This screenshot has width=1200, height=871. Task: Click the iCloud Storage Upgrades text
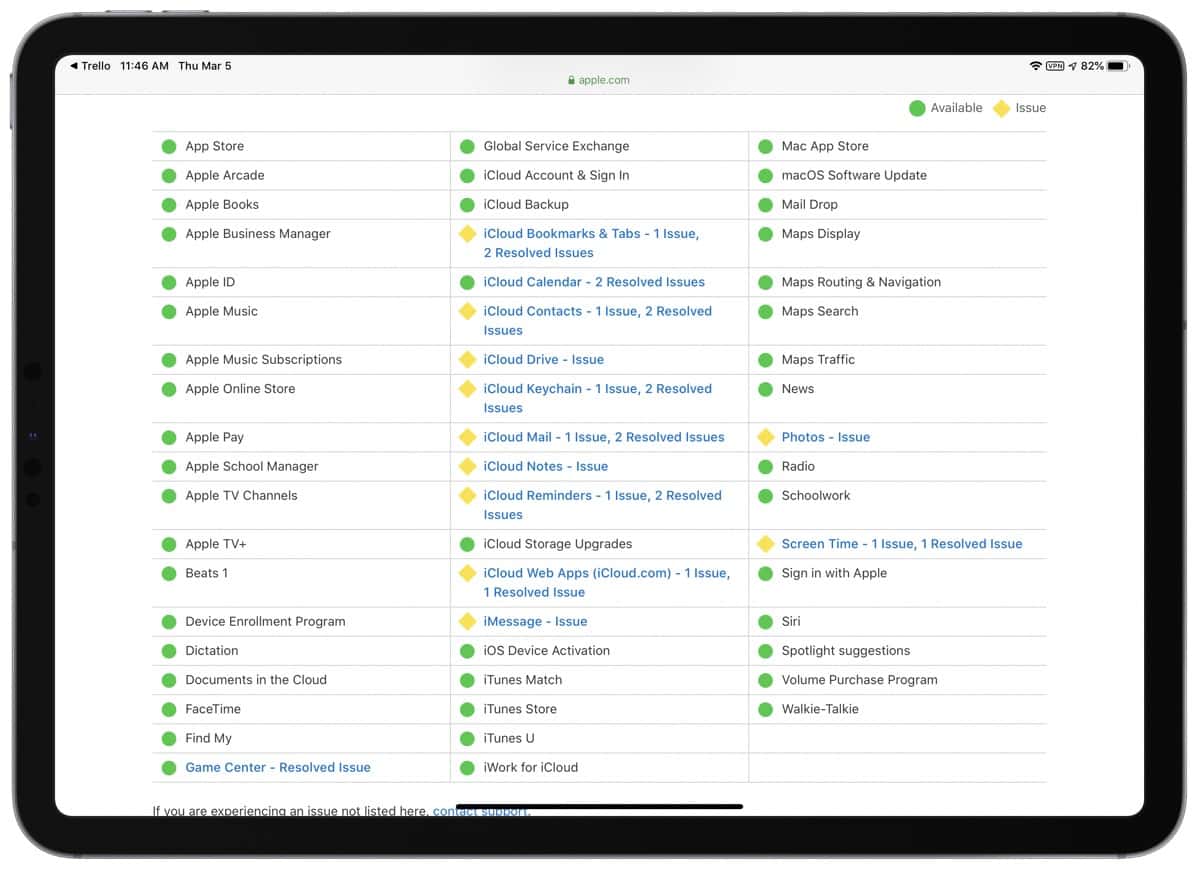tap(558, 544)
